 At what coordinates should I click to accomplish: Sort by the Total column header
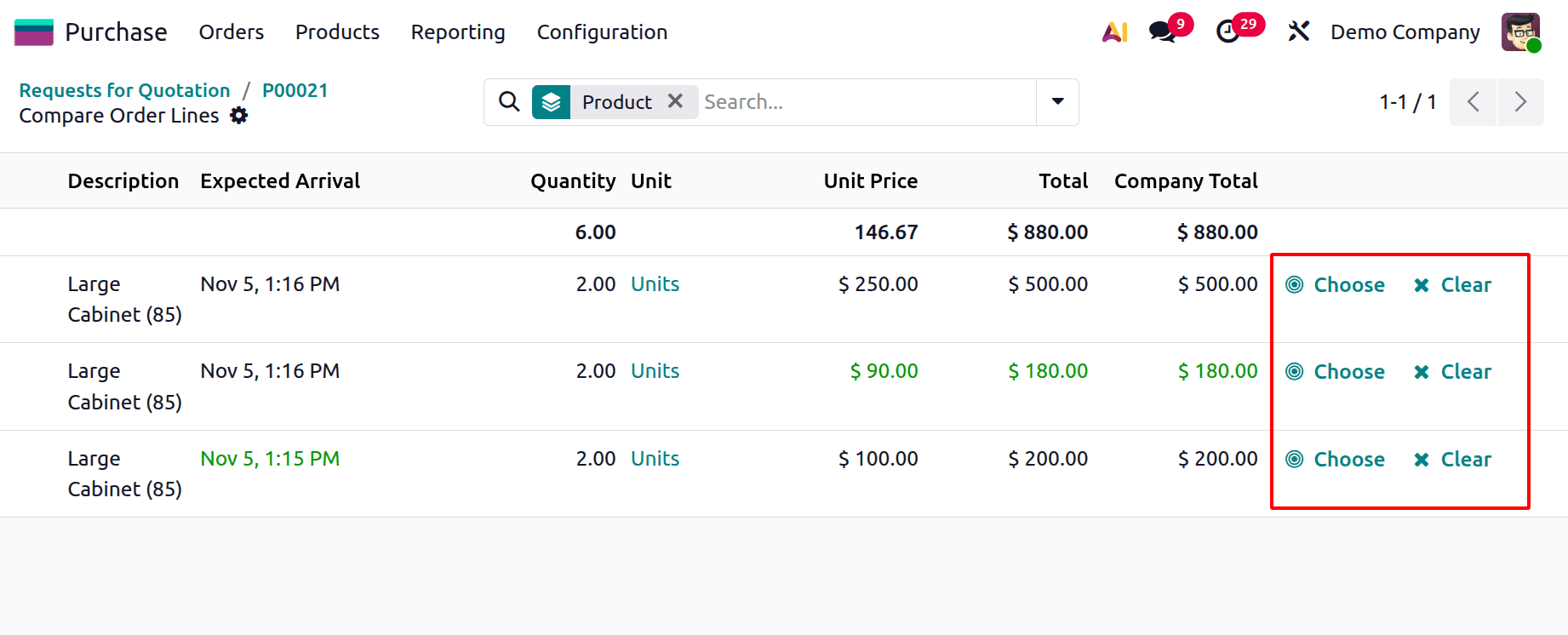1063,181
